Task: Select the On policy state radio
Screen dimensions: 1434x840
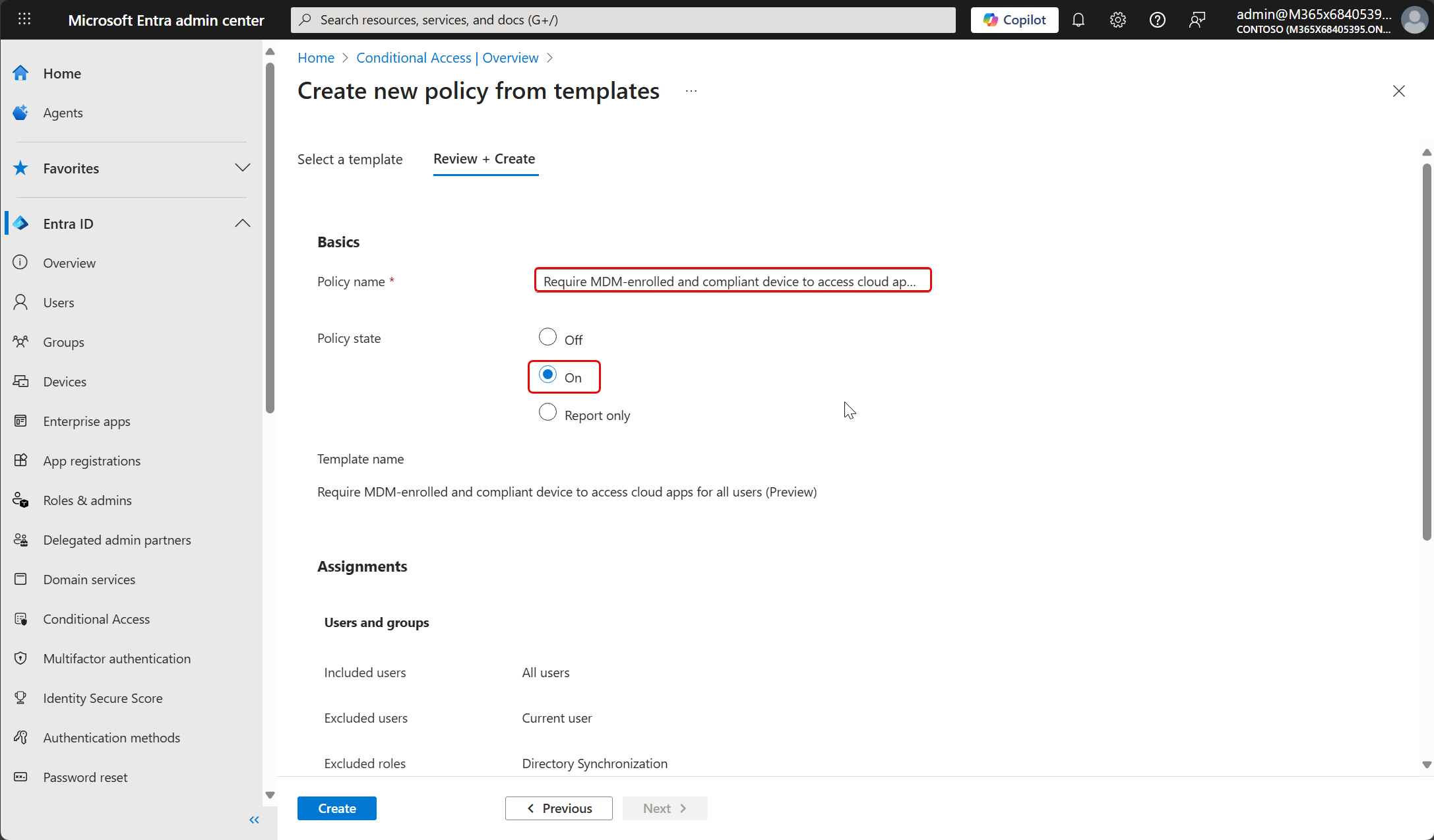Action: point(547,375)
